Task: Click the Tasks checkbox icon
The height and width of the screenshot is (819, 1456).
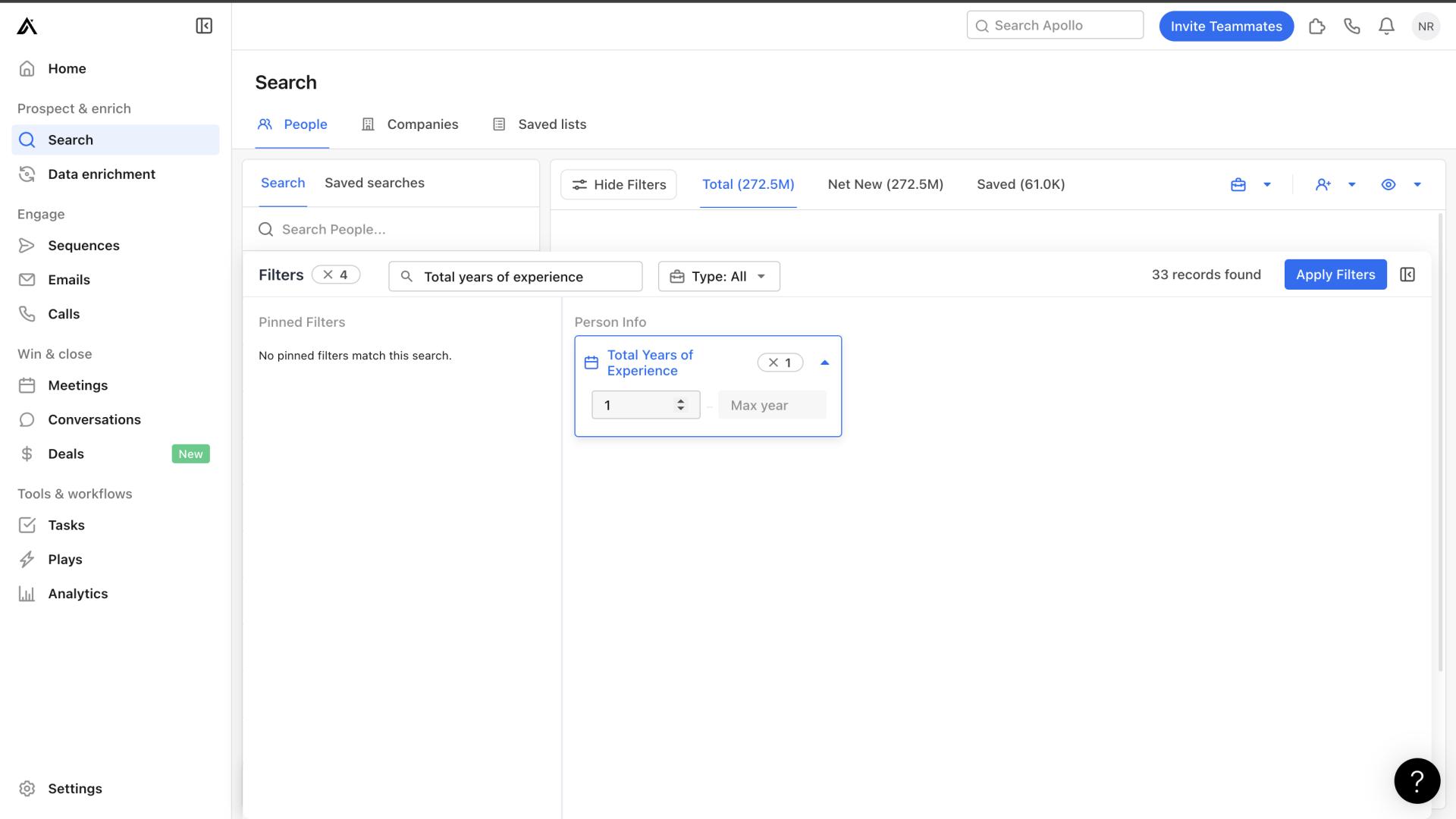Action: pos(27,524)
